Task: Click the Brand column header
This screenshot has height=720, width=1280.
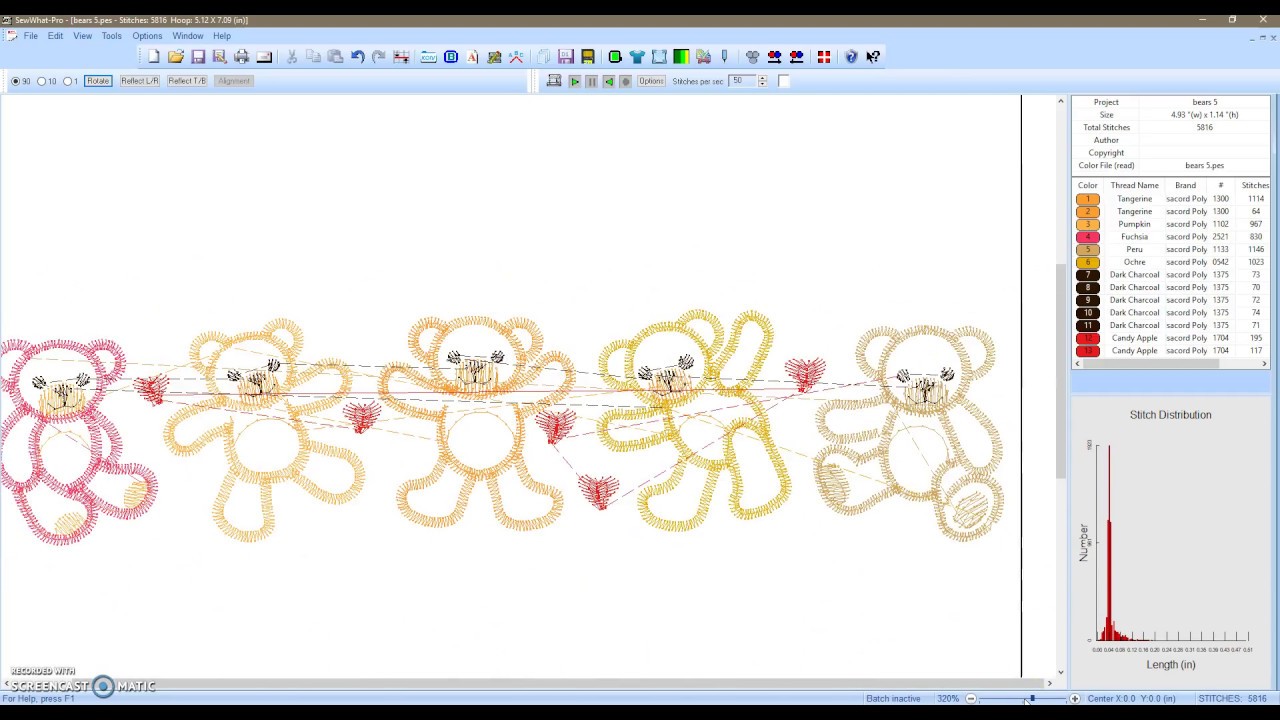Action: click(1186, 185)
